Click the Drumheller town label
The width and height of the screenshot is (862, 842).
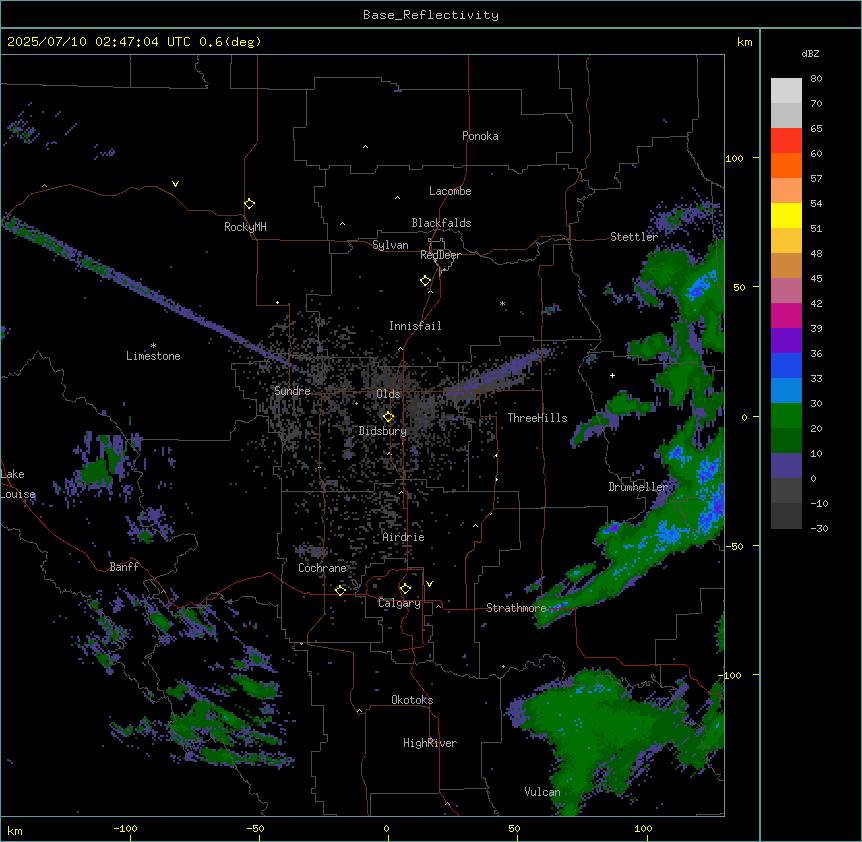pos(638,487)
